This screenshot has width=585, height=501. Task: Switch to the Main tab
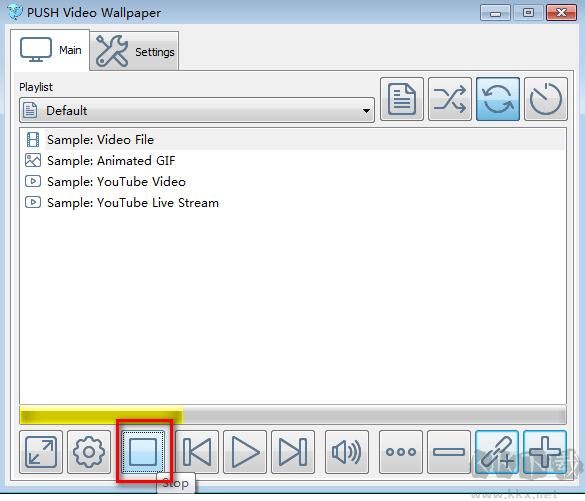pos(50,50)
